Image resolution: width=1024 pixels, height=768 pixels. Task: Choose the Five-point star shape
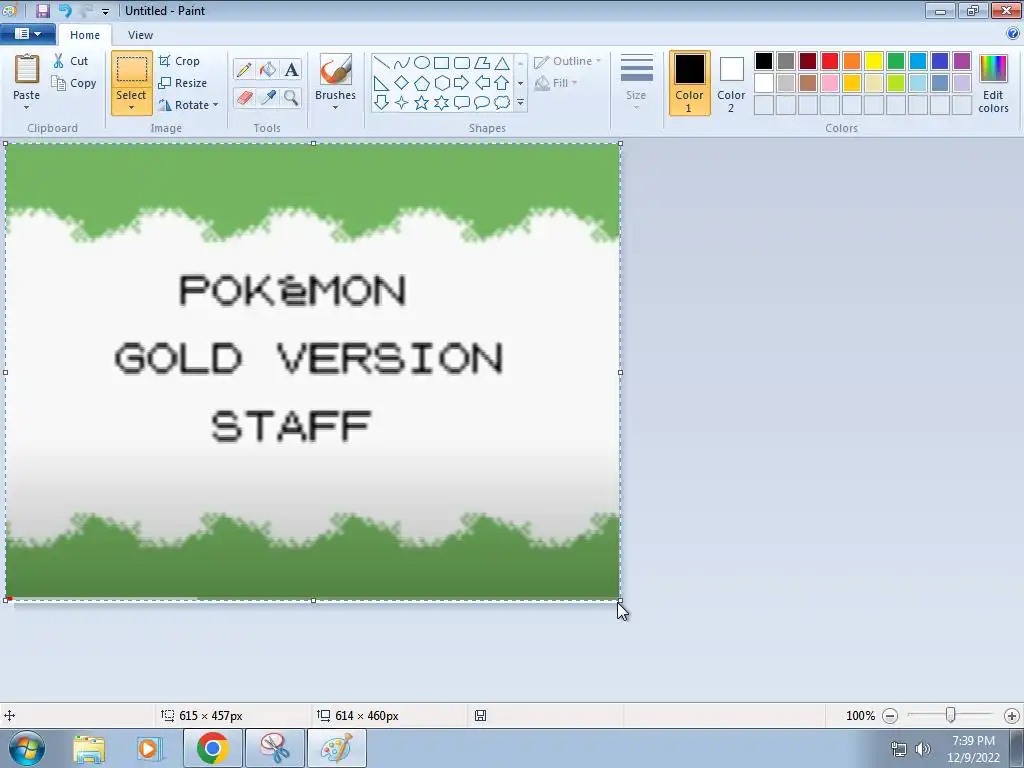(422, 103)
